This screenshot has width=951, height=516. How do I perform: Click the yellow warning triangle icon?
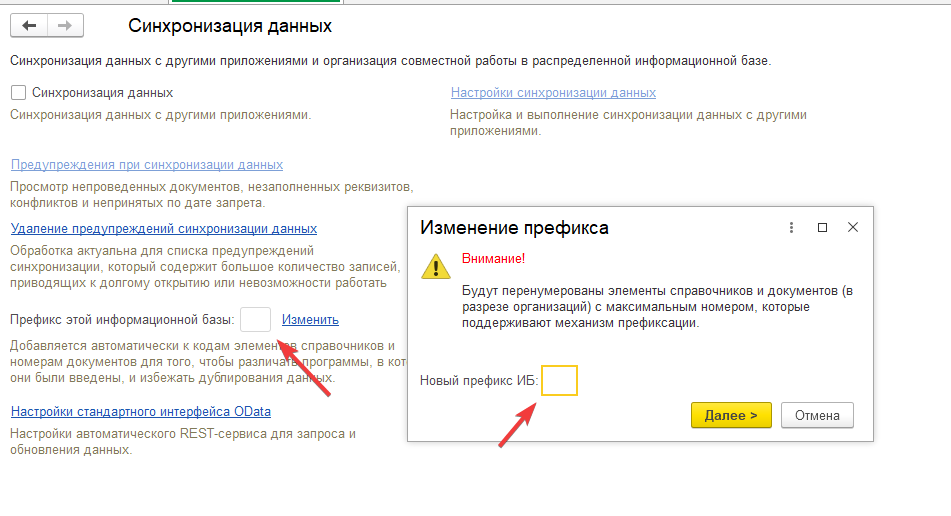[436, 265]
